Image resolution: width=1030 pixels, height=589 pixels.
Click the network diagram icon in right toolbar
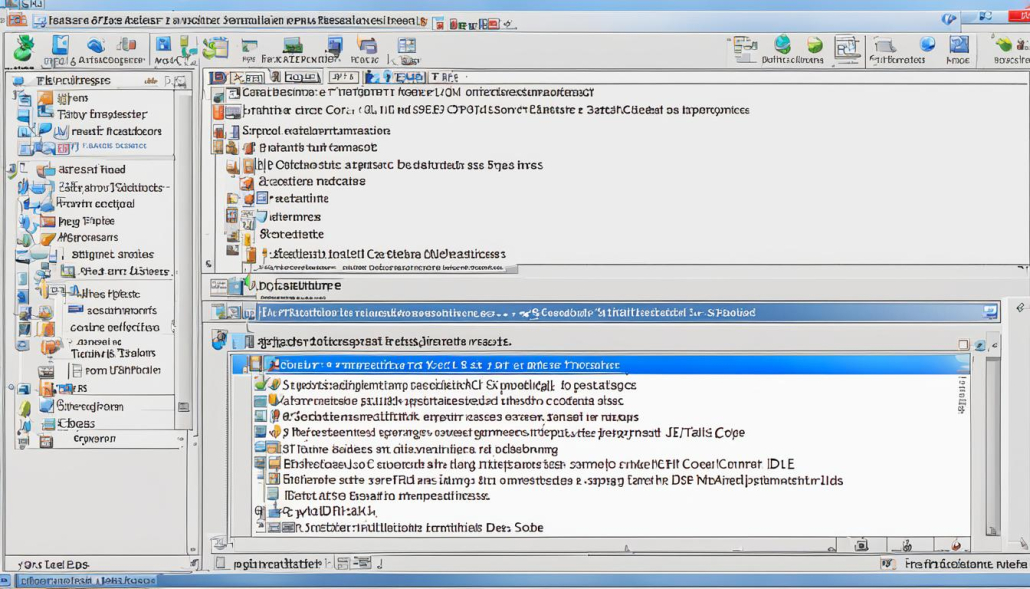(x=745, y=49)
